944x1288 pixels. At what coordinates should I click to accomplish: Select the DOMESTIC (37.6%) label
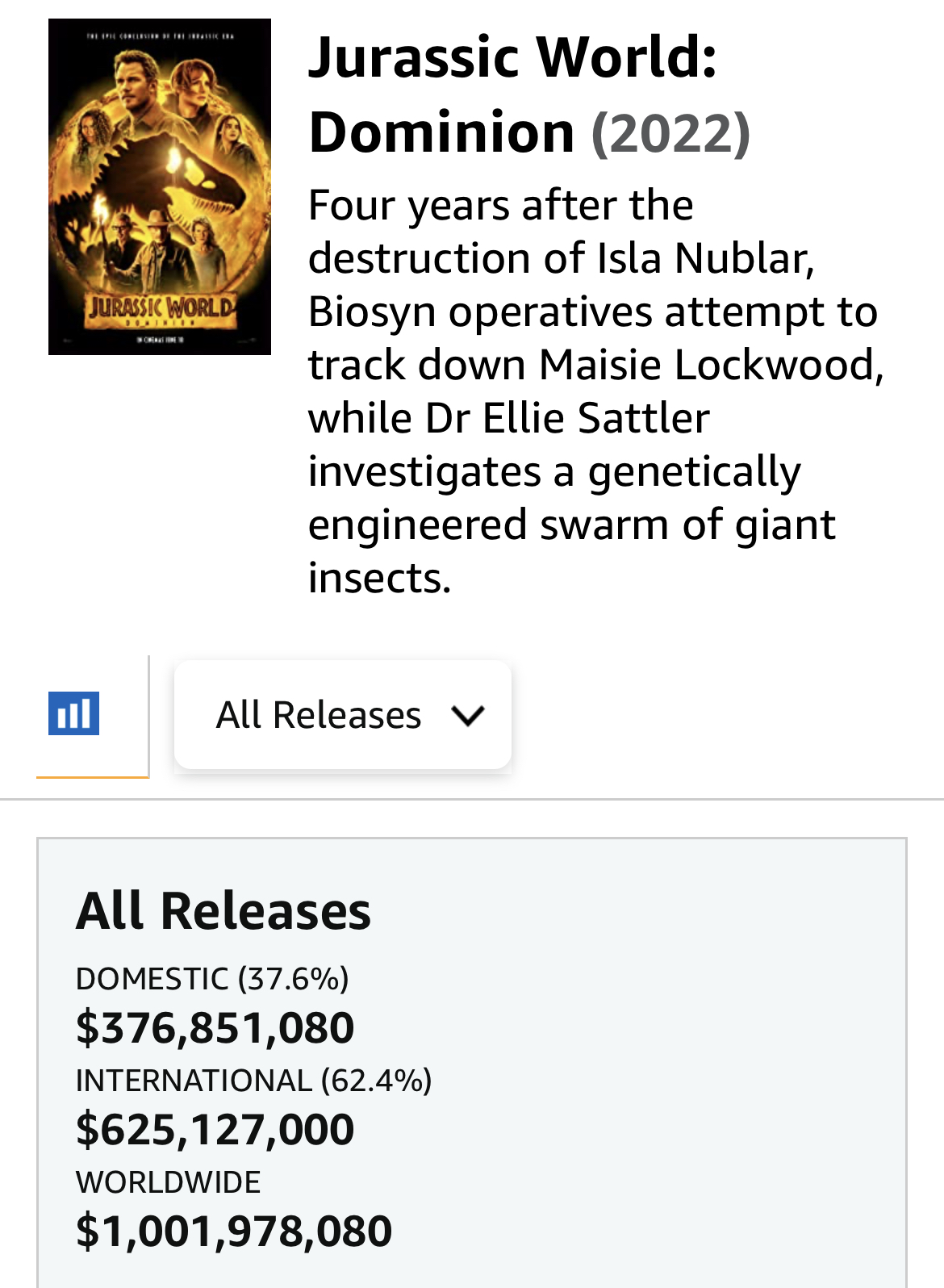coord(212,978)
